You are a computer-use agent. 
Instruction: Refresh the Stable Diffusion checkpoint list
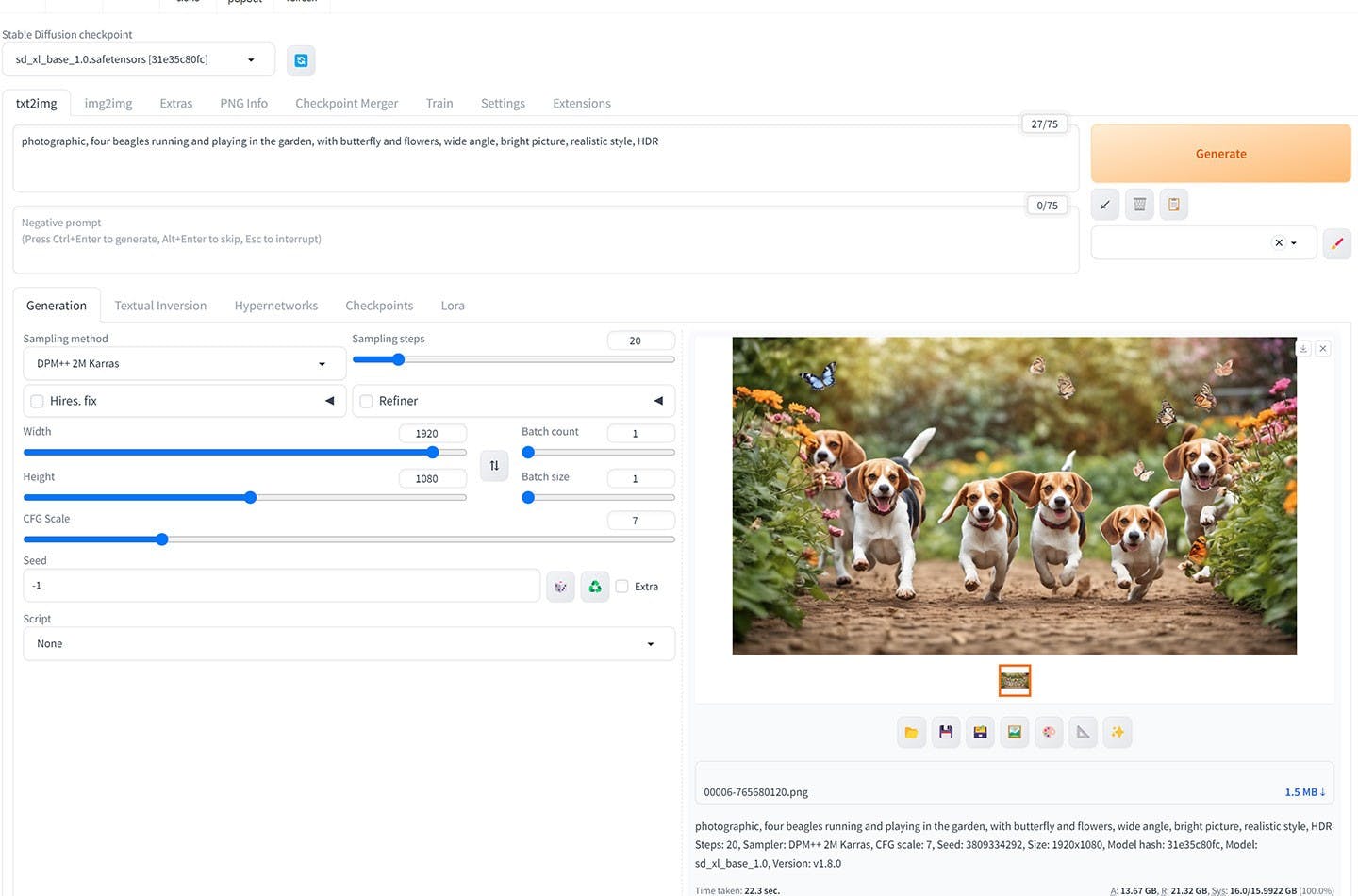[x=301, y=60]
